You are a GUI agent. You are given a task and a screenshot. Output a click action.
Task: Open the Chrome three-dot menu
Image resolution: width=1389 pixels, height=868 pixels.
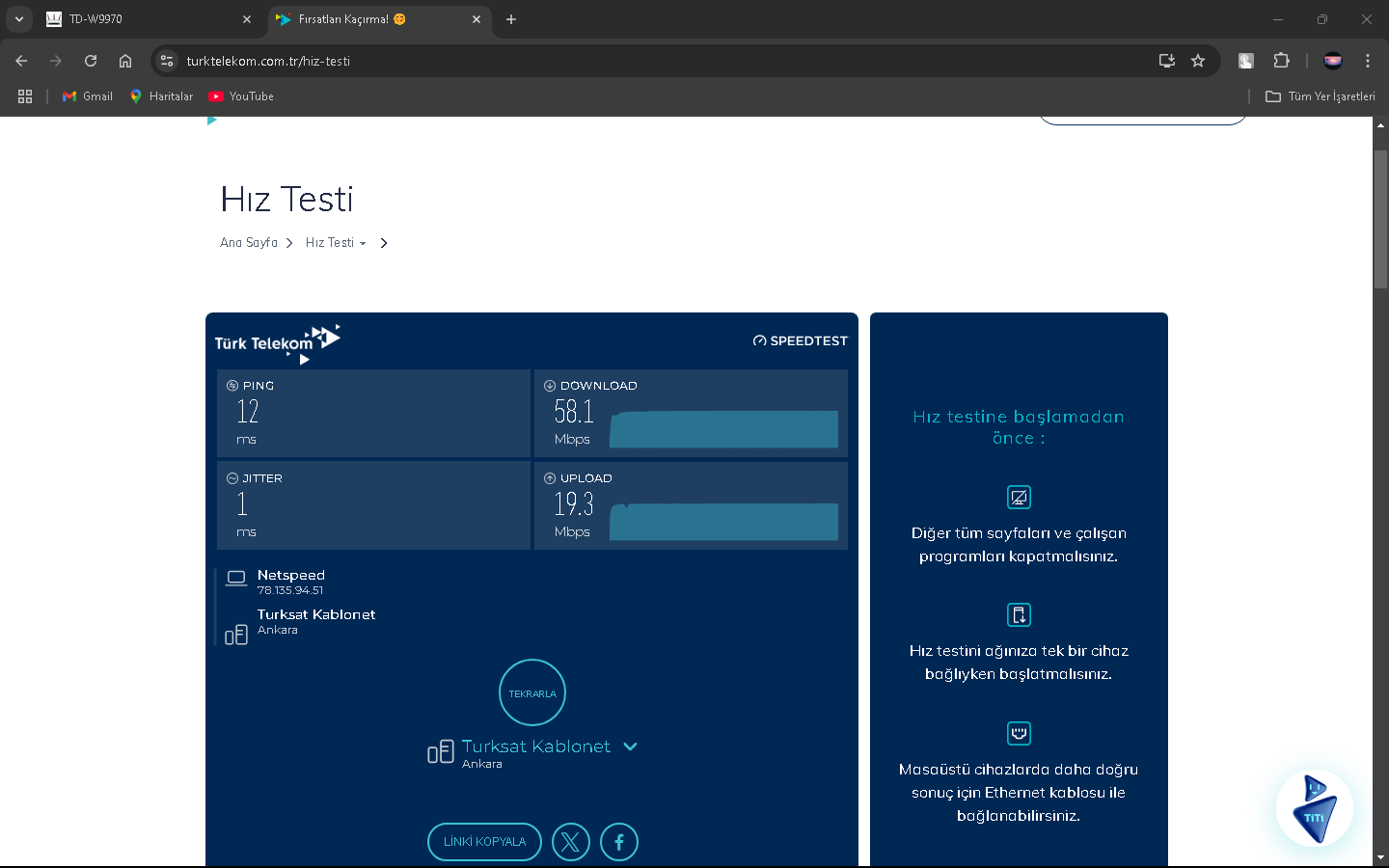click(1368, 61)
